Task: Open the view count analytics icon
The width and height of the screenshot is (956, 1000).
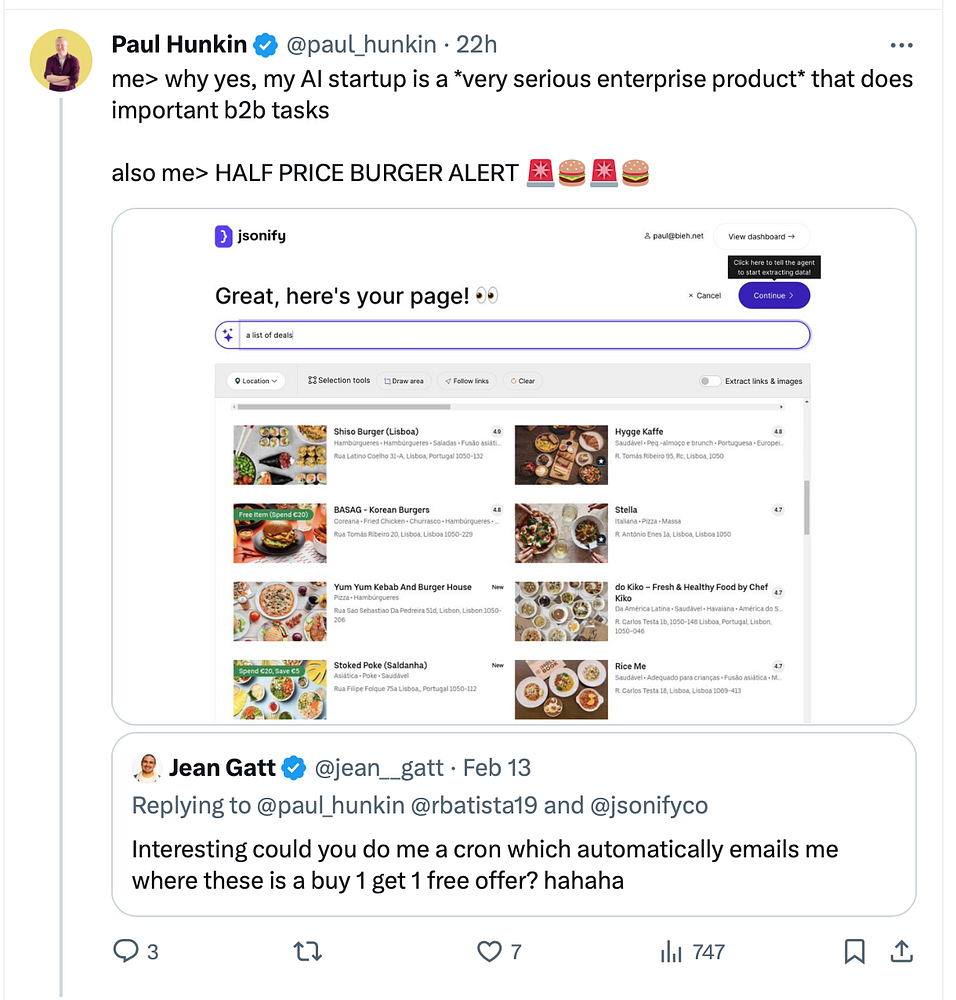Action: pos(670,951)
